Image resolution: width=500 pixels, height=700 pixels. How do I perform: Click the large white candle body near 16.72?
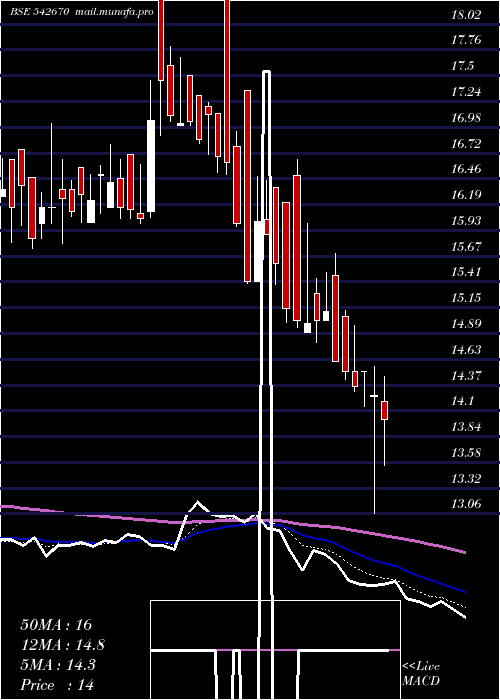coord(151,166)
